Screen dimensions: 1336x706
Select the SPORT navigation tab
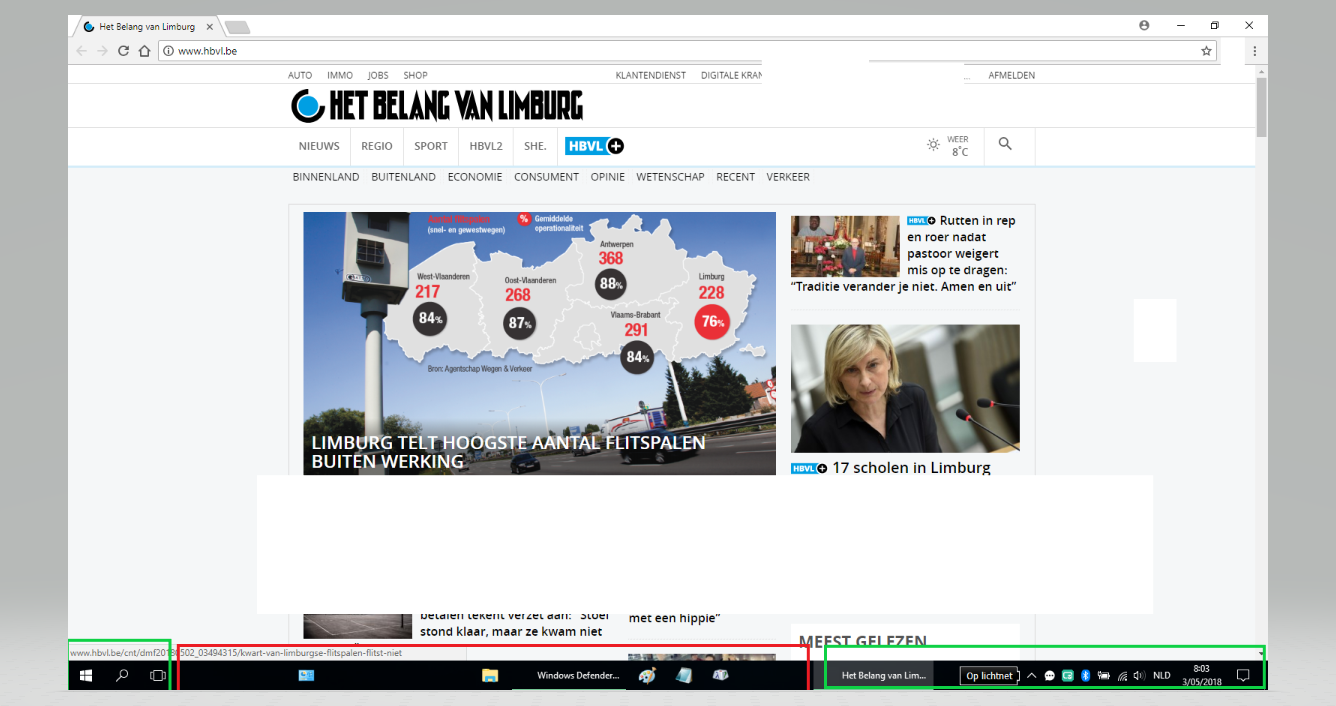coord(431,146)
